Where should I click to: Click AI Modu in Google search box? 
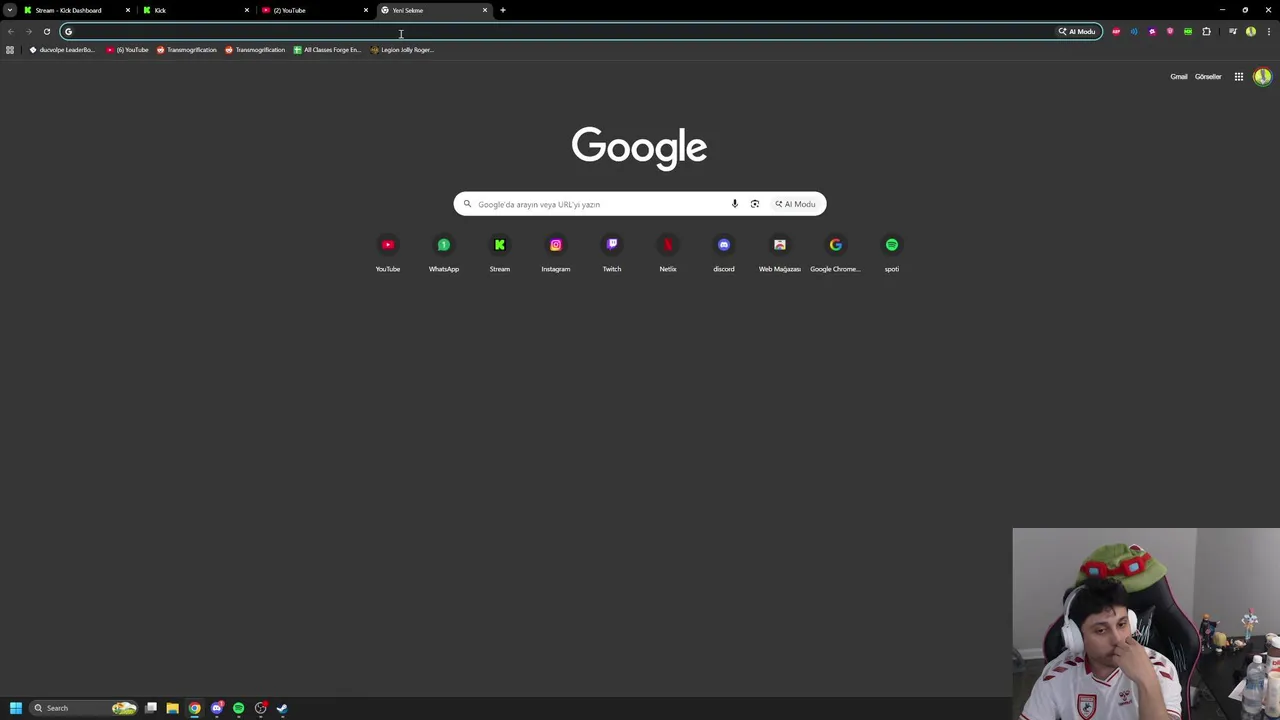[795, 204]
